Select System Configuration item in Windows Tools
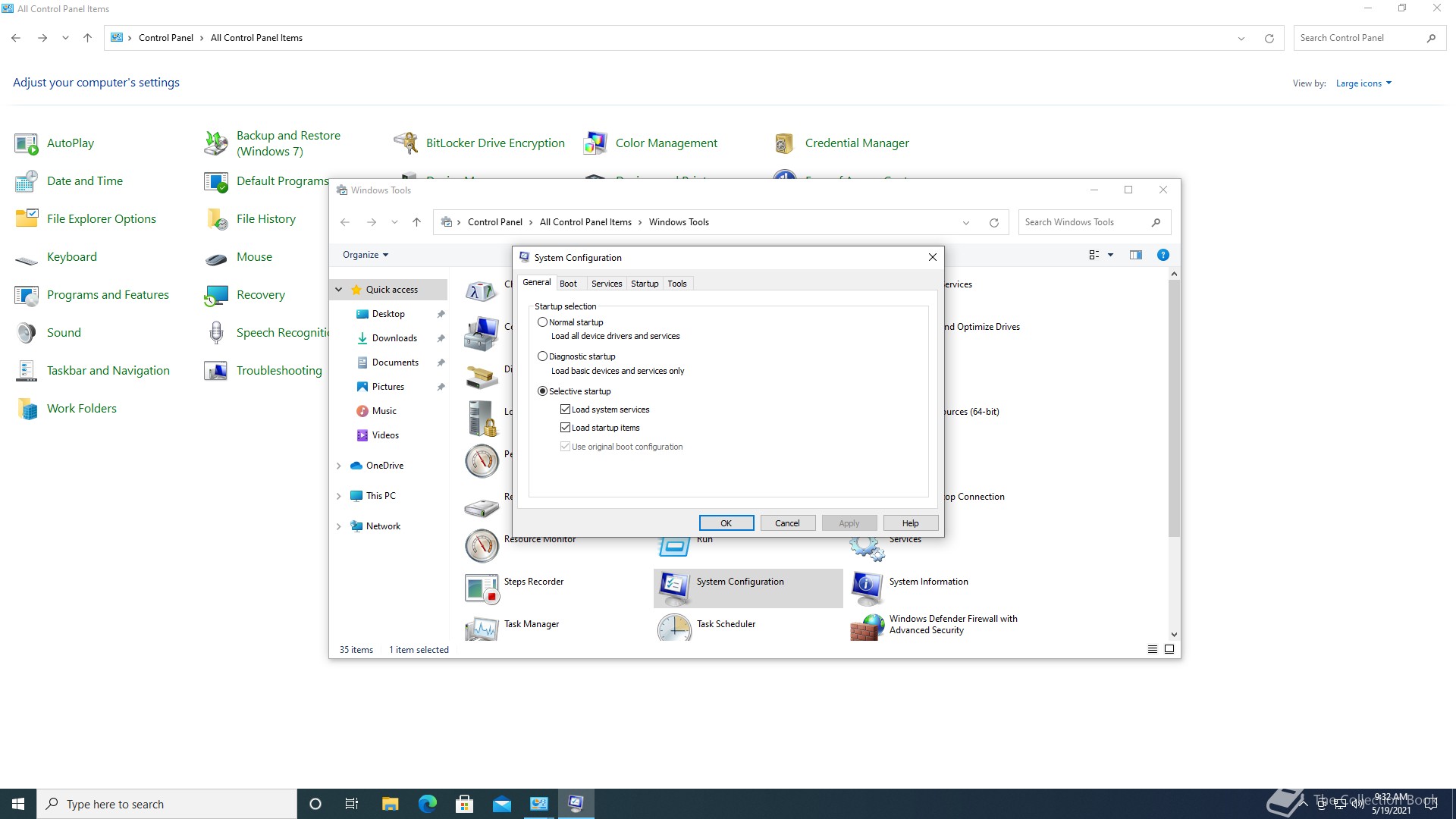The image size is (1456, 819). click(x=748, y=588)
